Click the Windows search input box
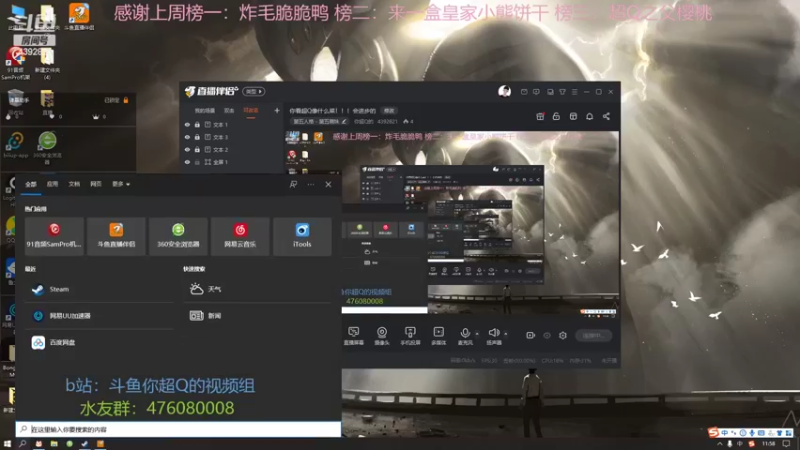Viewport: 800px width, 450px height. pyautogui.click(x=178, y=429)
